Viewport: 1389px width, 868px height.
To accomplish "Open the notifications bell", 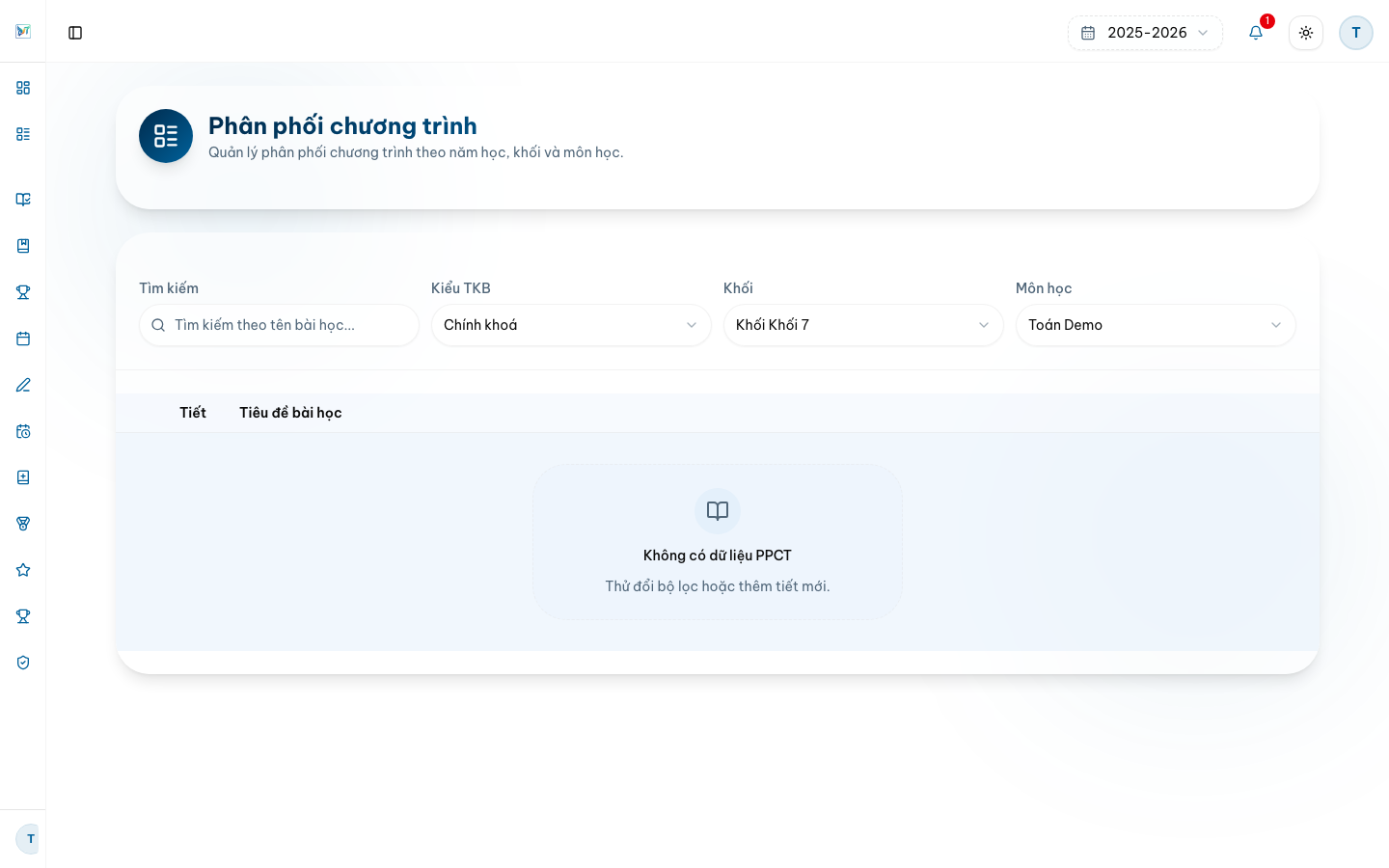I will (1256, 33).
